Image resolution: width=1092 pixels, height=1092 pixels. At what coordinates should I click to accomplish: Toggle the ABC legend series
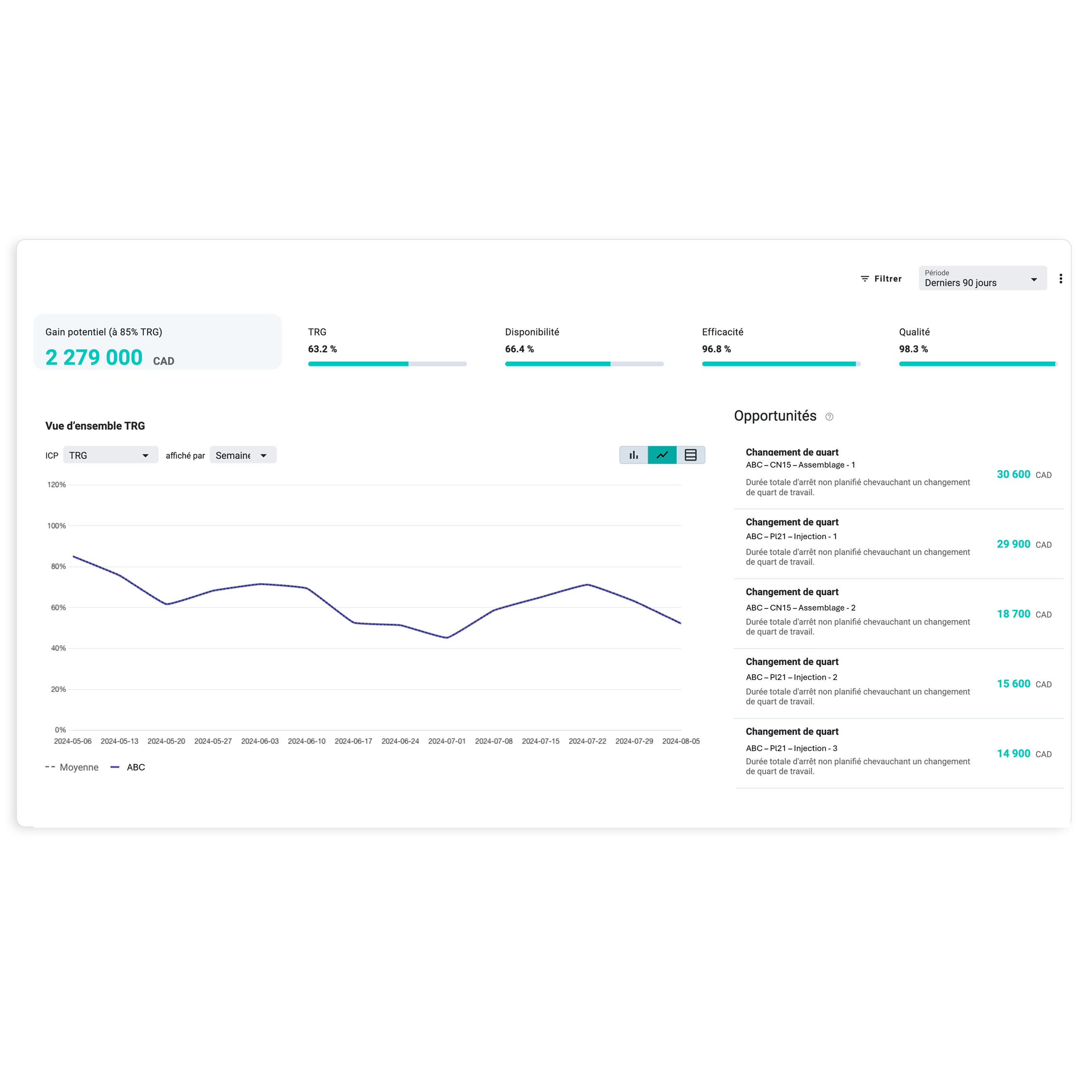[x=128, y=767]
